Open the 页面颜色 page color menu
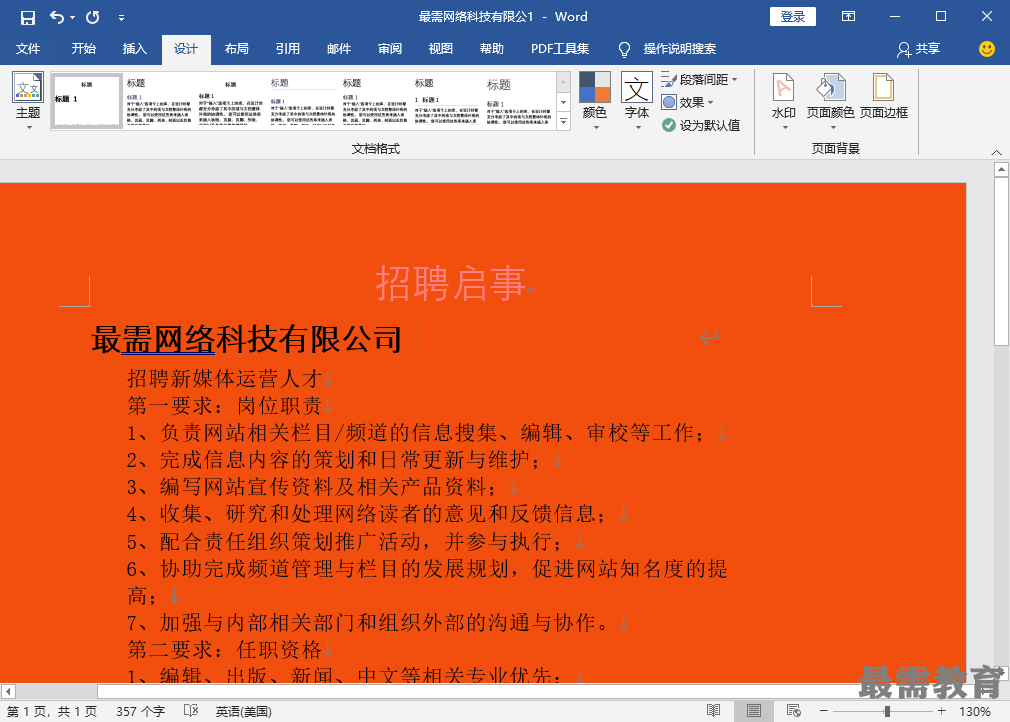This screenshot has height=722, width=1010. 830,101
